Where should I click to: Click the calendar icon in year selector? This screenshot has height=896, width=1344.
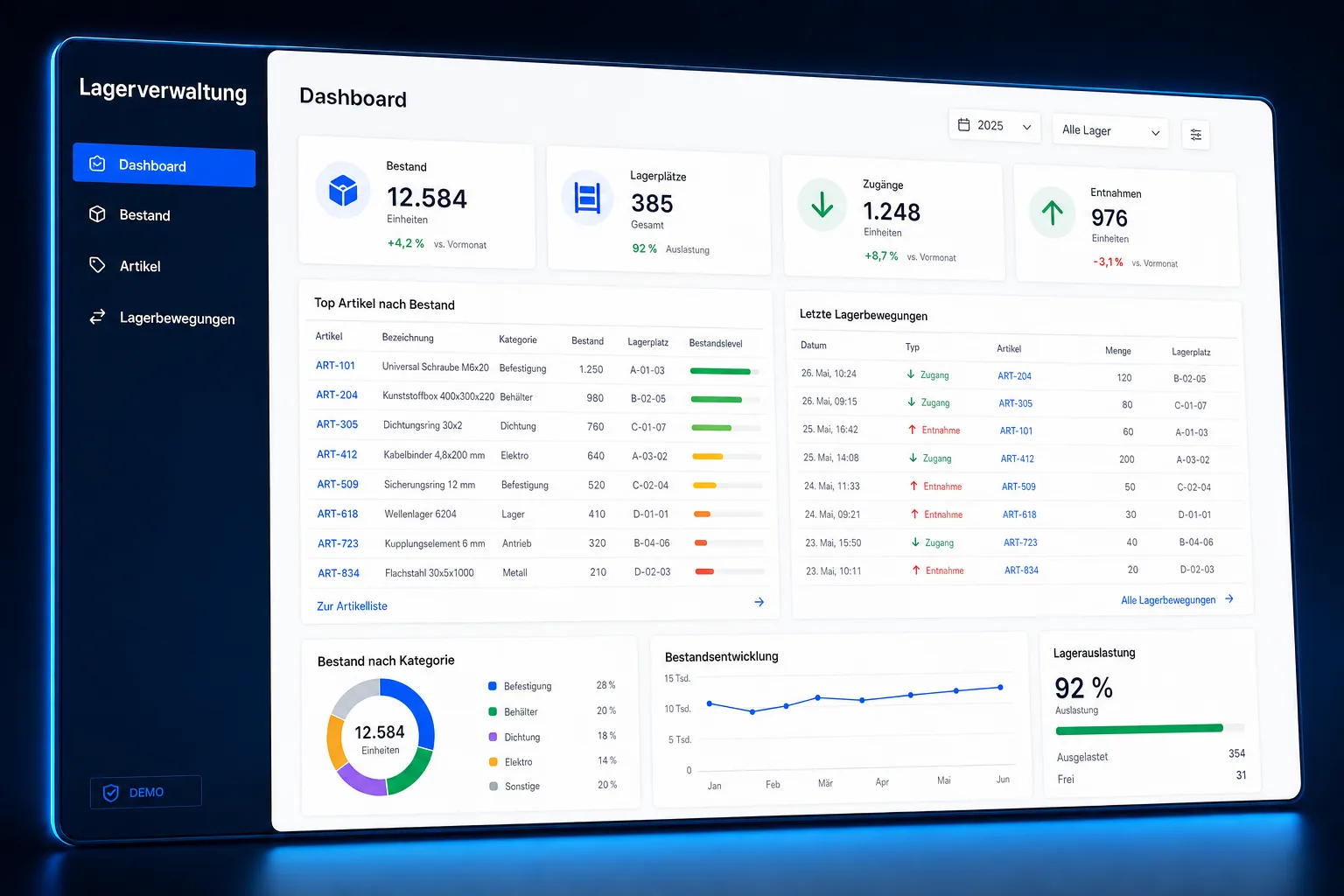tap(963, 125)
